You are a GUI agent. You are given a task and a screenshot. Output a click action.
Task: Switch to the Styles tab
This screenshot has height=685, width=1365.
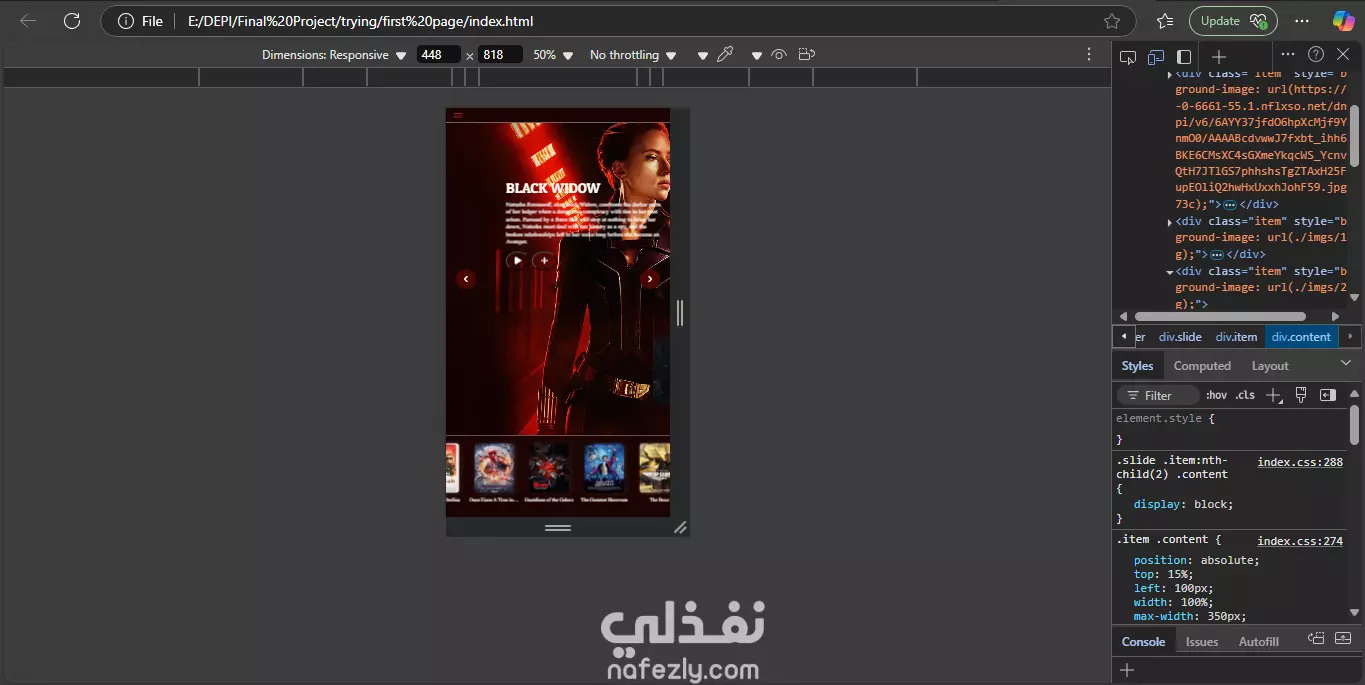point(1137,366)
